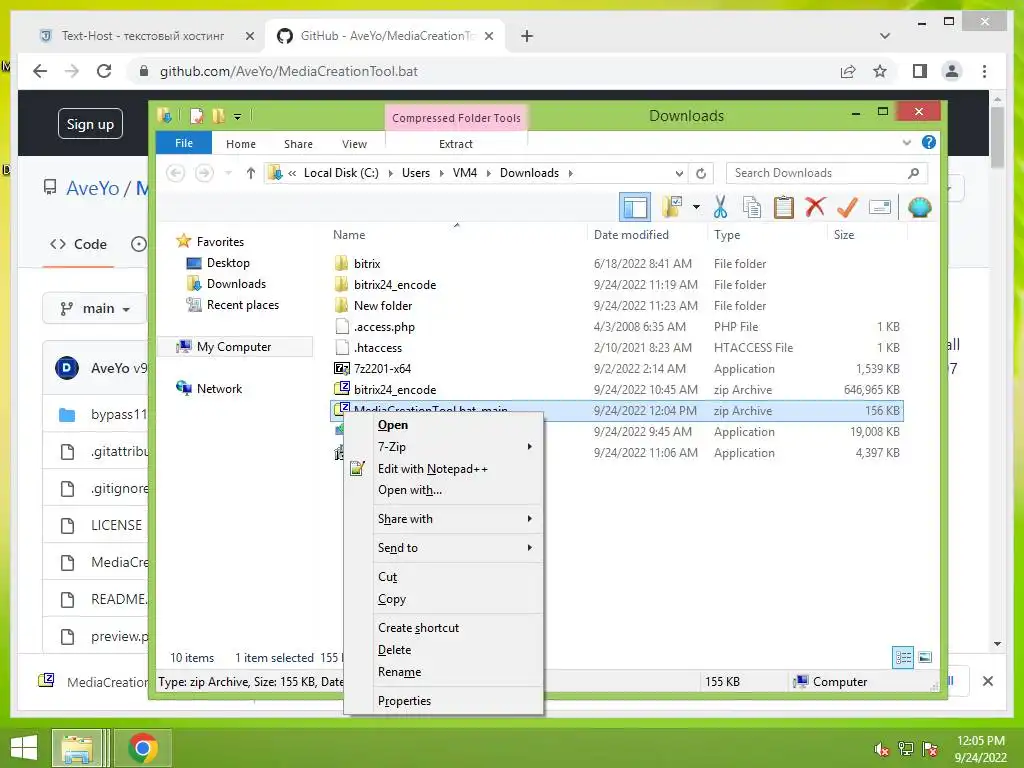Click Chrome share page icon
This screenshot has height=768, width=1024.
coord(848,71)
